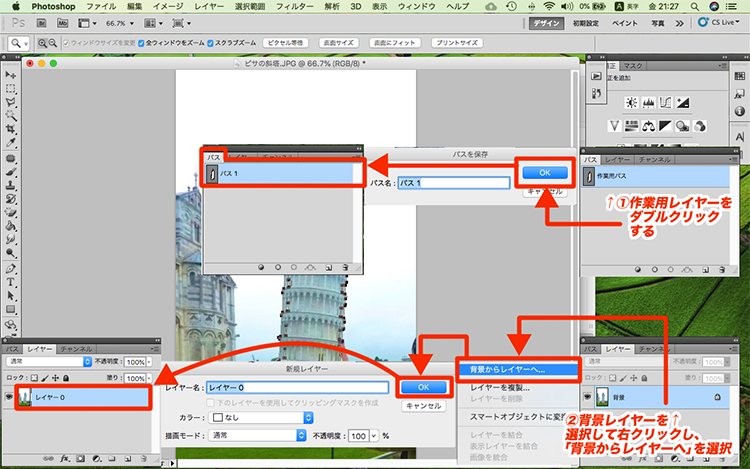Open the Info panel from the right dock
Screen dimensions: 750x469
click(x=739, y=111)
